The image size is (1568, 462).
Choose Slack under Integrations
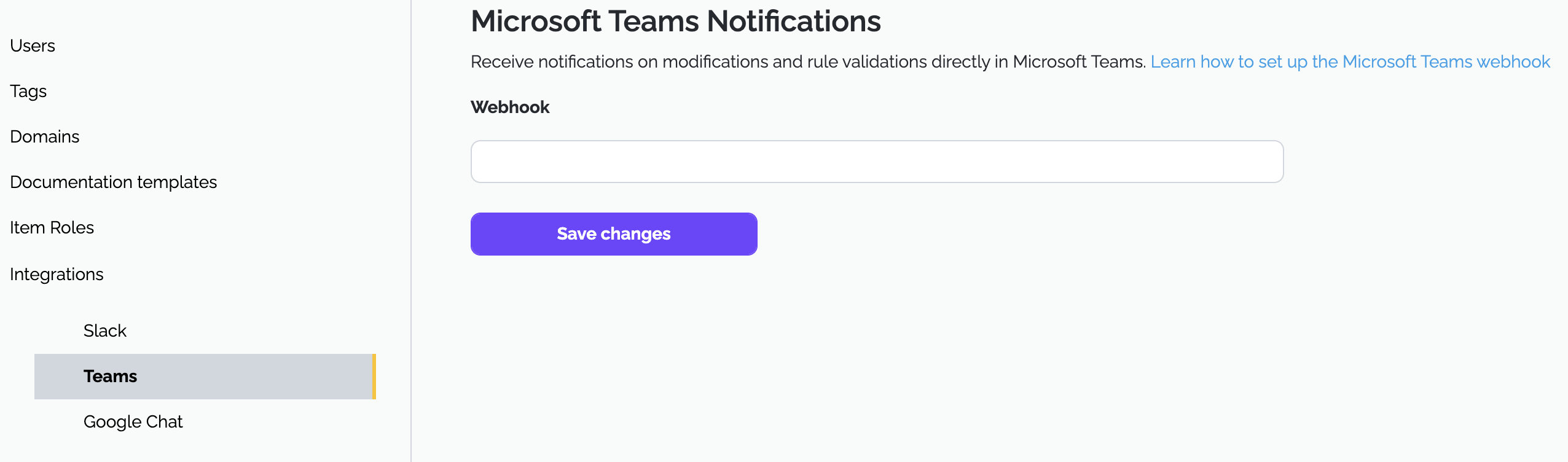coord(104,330)
